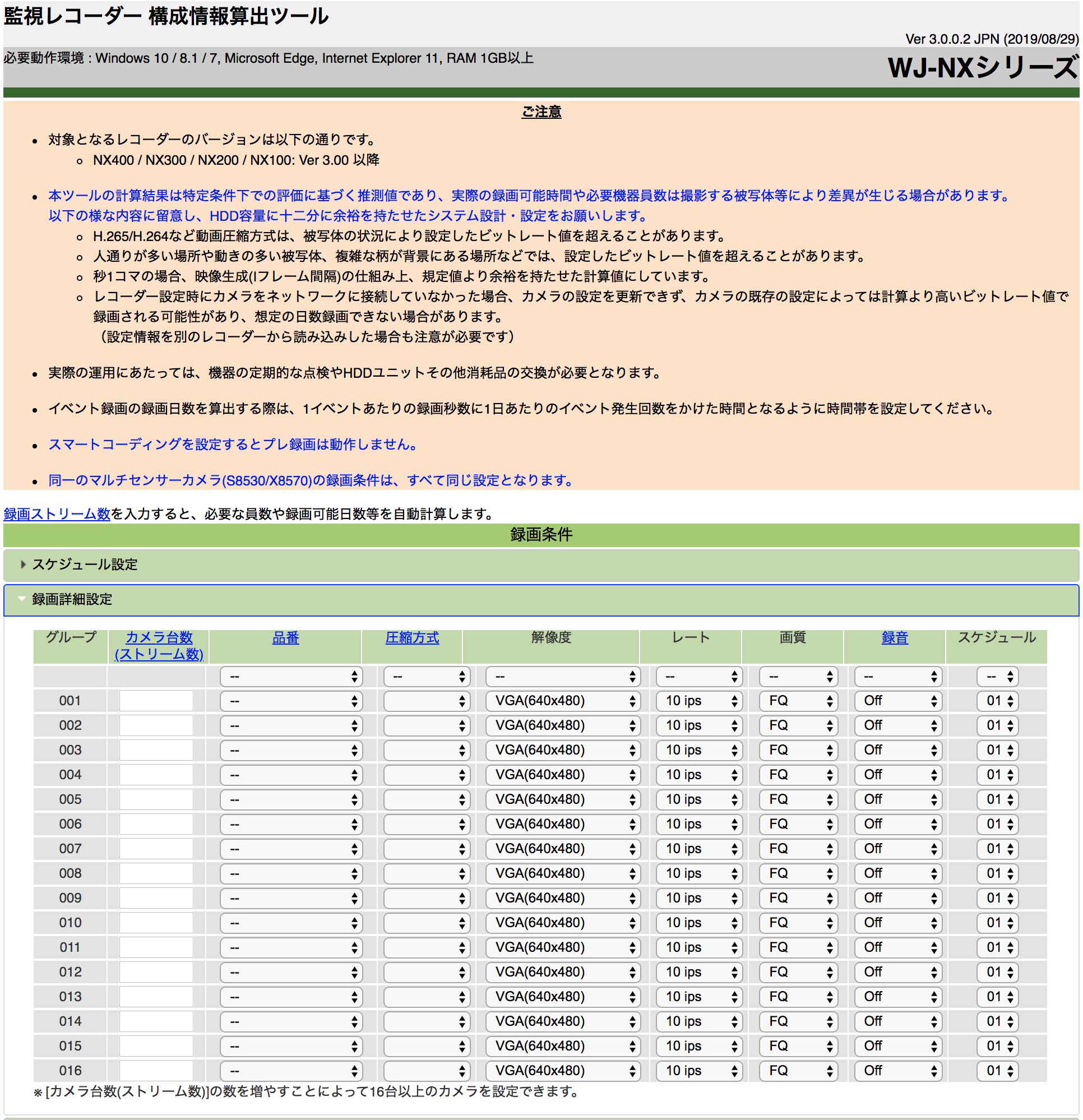This screenshot has height=1120, width=1083.
Task: Open the 録音 dropdown for group 002
Action: coord(897,726)
